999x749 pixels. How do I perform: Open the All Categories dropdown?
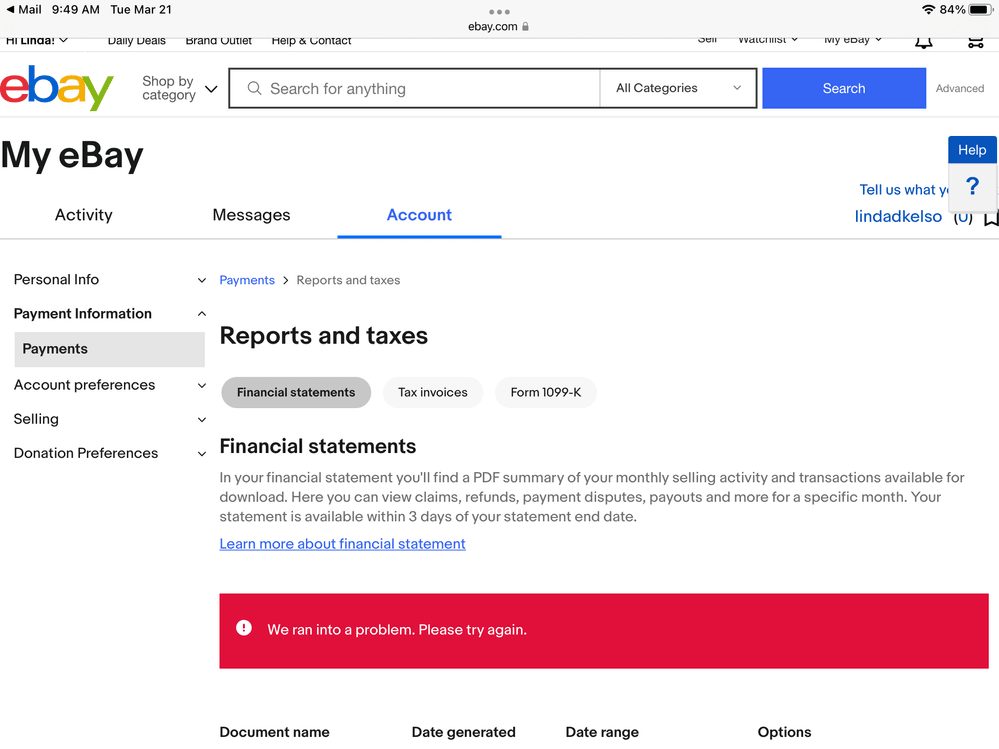pyautogui.click(x=678, y=88)
